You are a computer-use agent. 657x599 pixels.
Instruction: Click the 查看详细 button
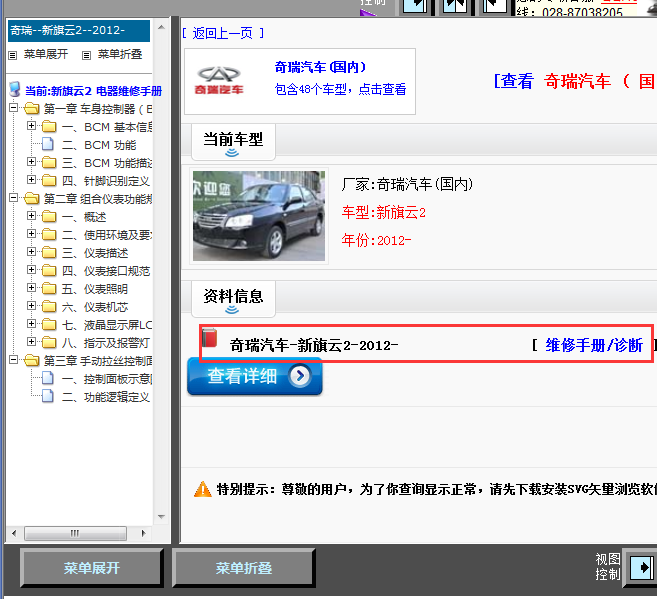(255, 376)
